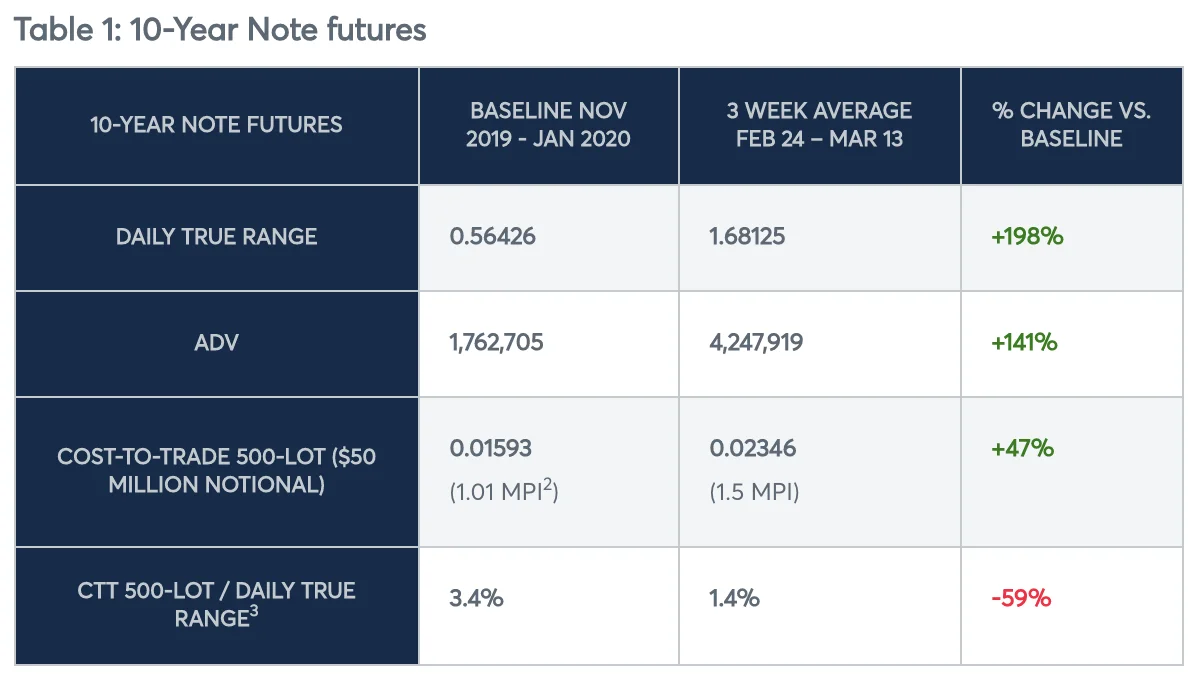This screenshot has width=1202, height=682.
Task: Click the green +198% change value
Action: pos(1027,237)
